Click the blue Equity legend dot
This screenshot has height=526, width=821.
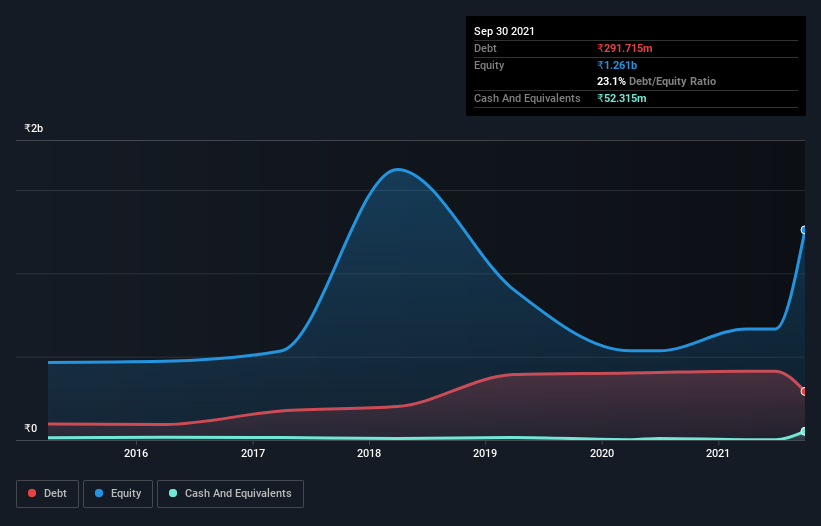coord(99,493)
